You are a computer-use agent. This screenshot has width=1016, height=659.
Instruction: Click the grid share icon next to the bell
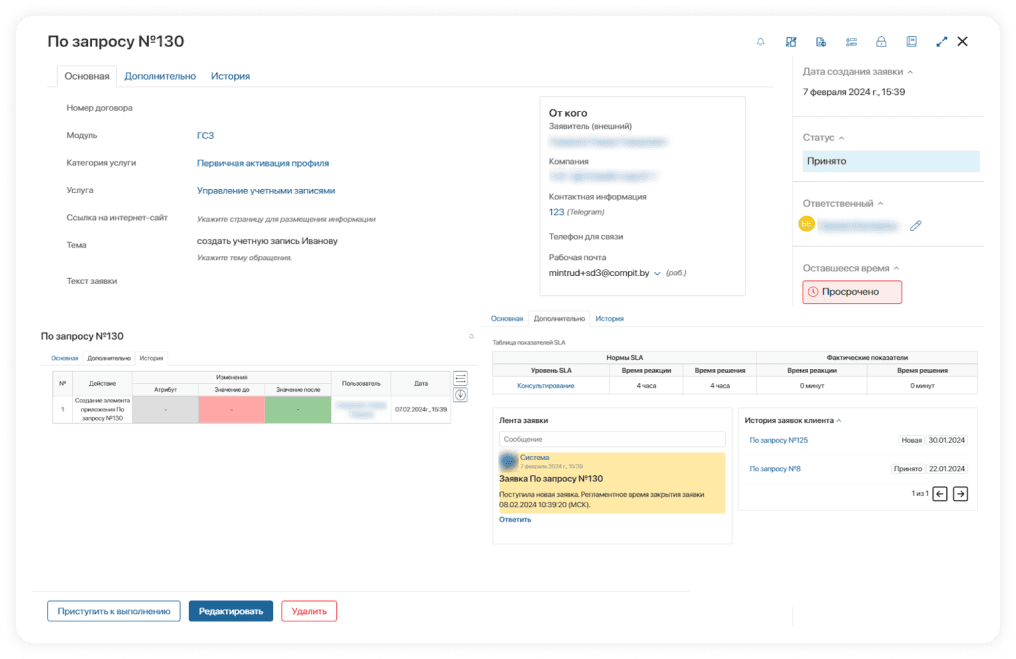pos(791,42)
